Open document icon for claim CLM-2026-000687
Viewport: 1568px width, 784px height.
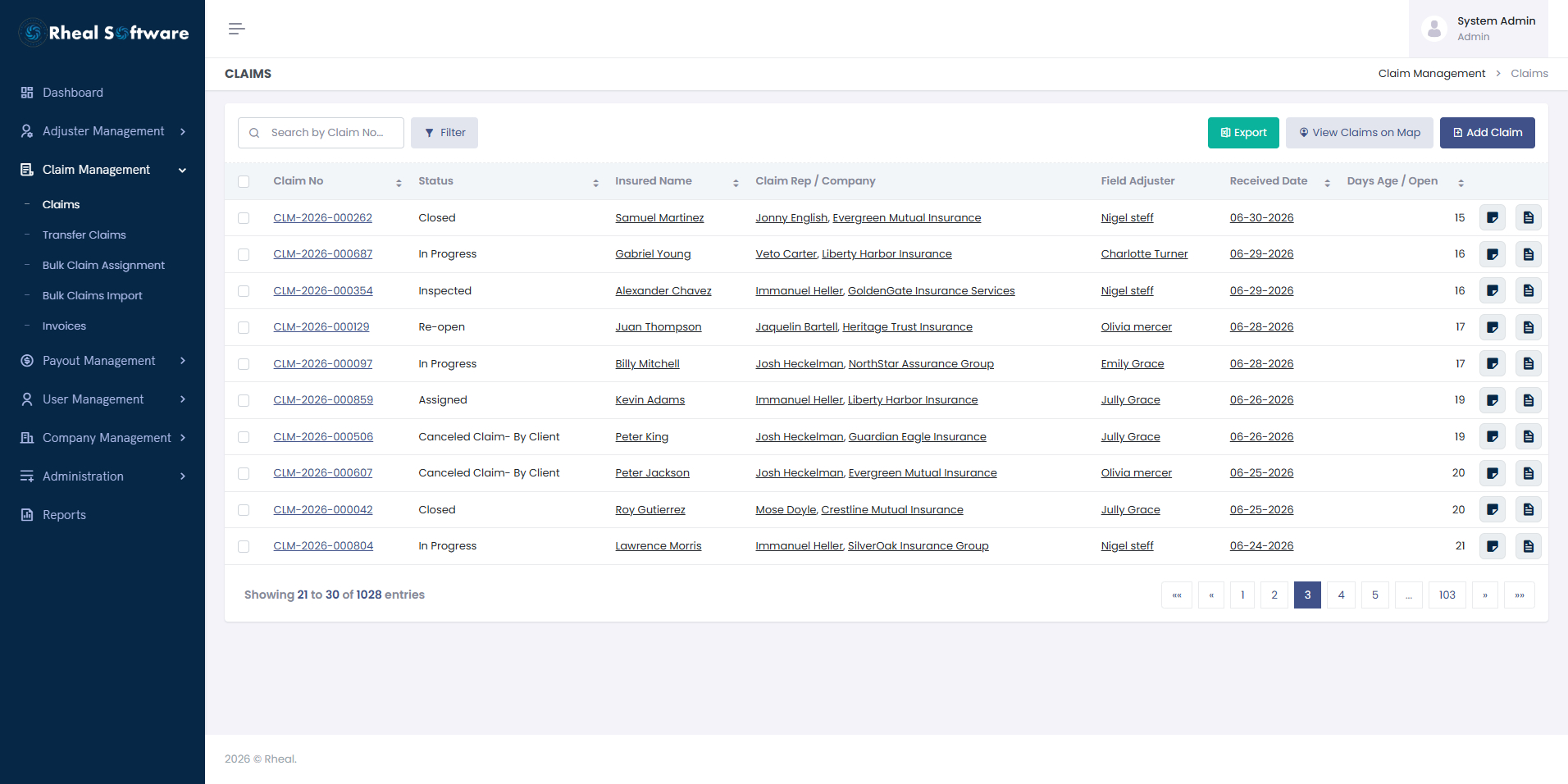coord(1529,254)
